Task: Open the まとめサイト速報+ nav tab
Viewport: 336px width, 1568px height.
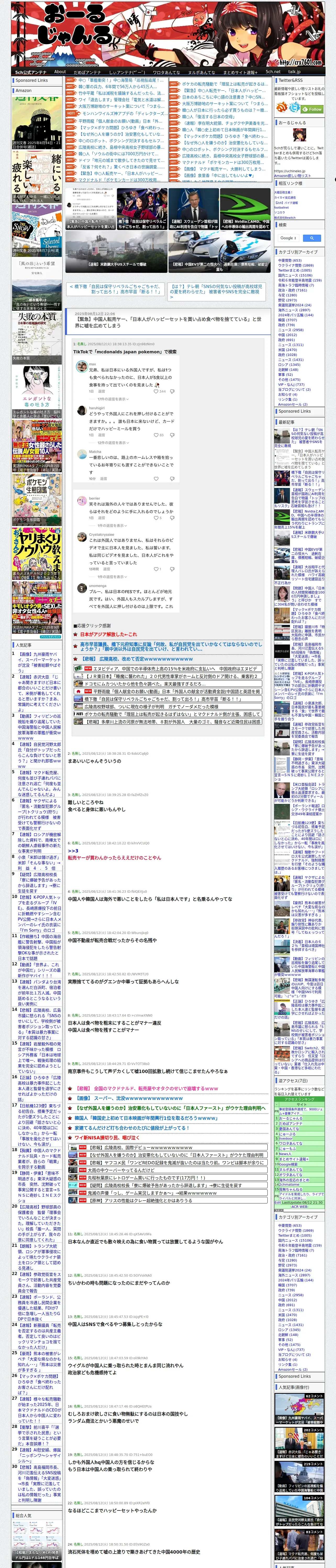Action: [x=240, y=72]
